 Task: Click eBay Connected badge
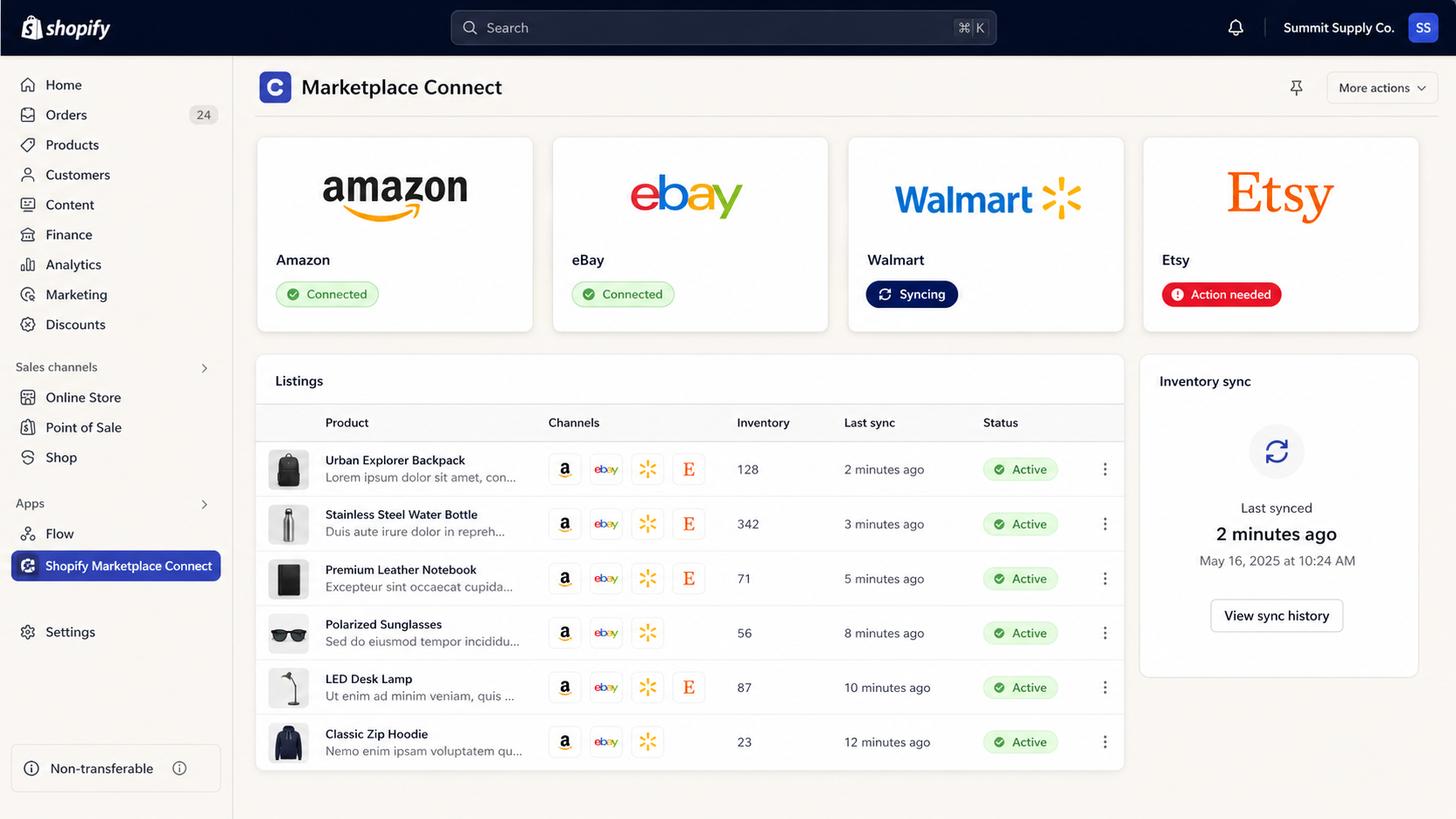tap(623, 294)
